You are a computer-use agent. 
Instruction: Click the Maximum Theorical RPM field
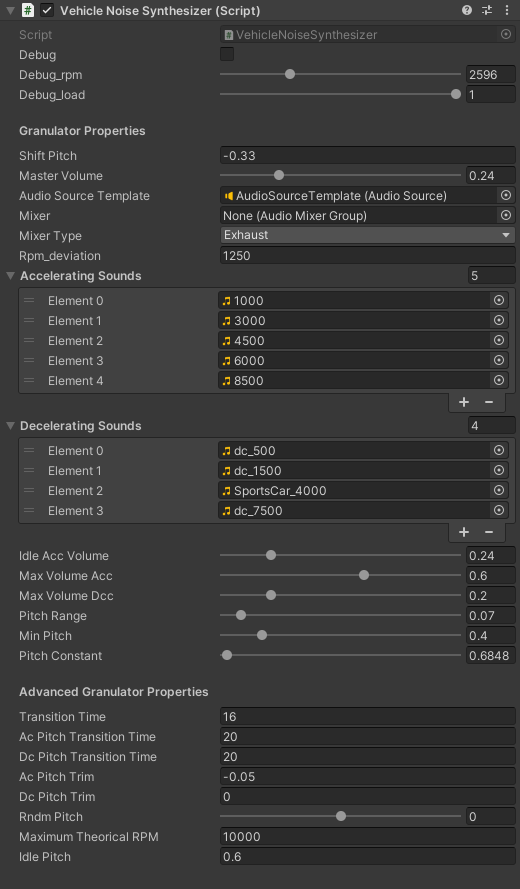[367, 837]
